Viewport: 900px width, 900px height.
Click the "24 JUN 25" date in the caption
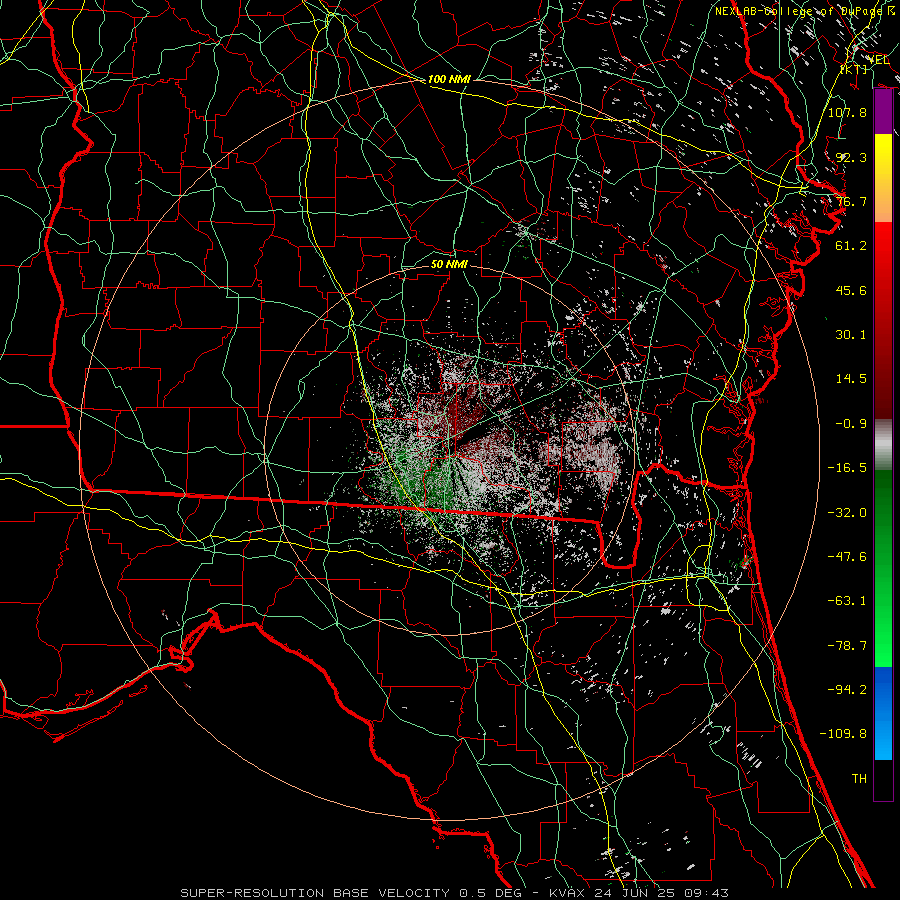(637, 893)
